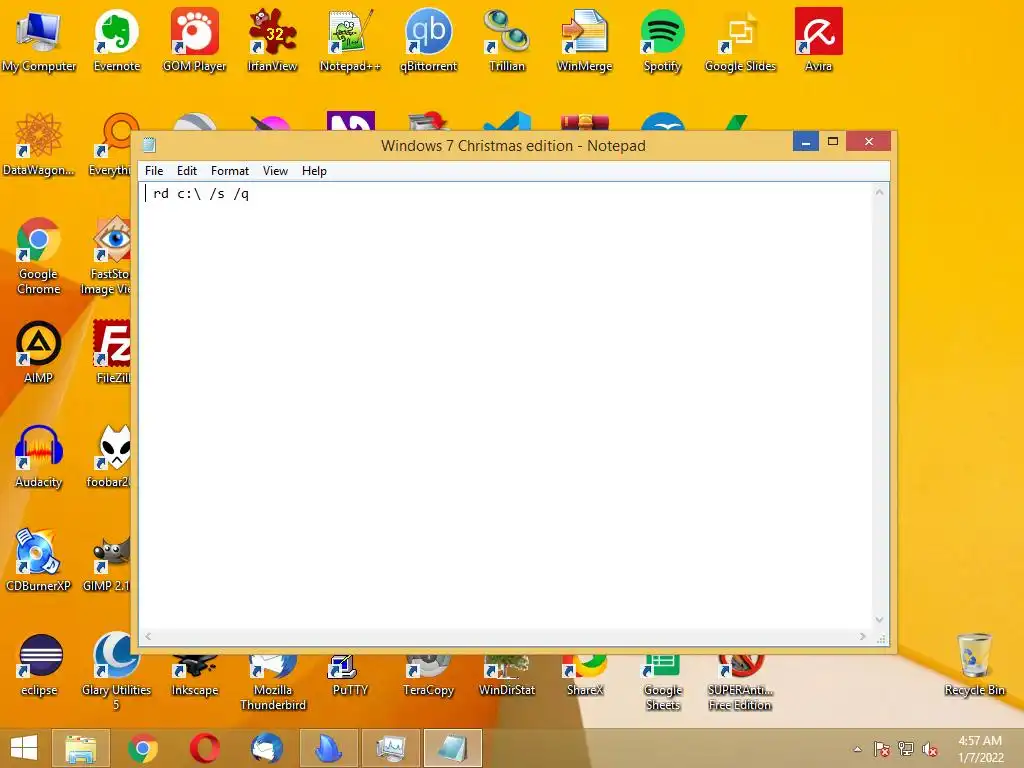Click the blue flame taskbar app icon
Viewport: 1024px width, 768px height.
(x=329, y=748)
